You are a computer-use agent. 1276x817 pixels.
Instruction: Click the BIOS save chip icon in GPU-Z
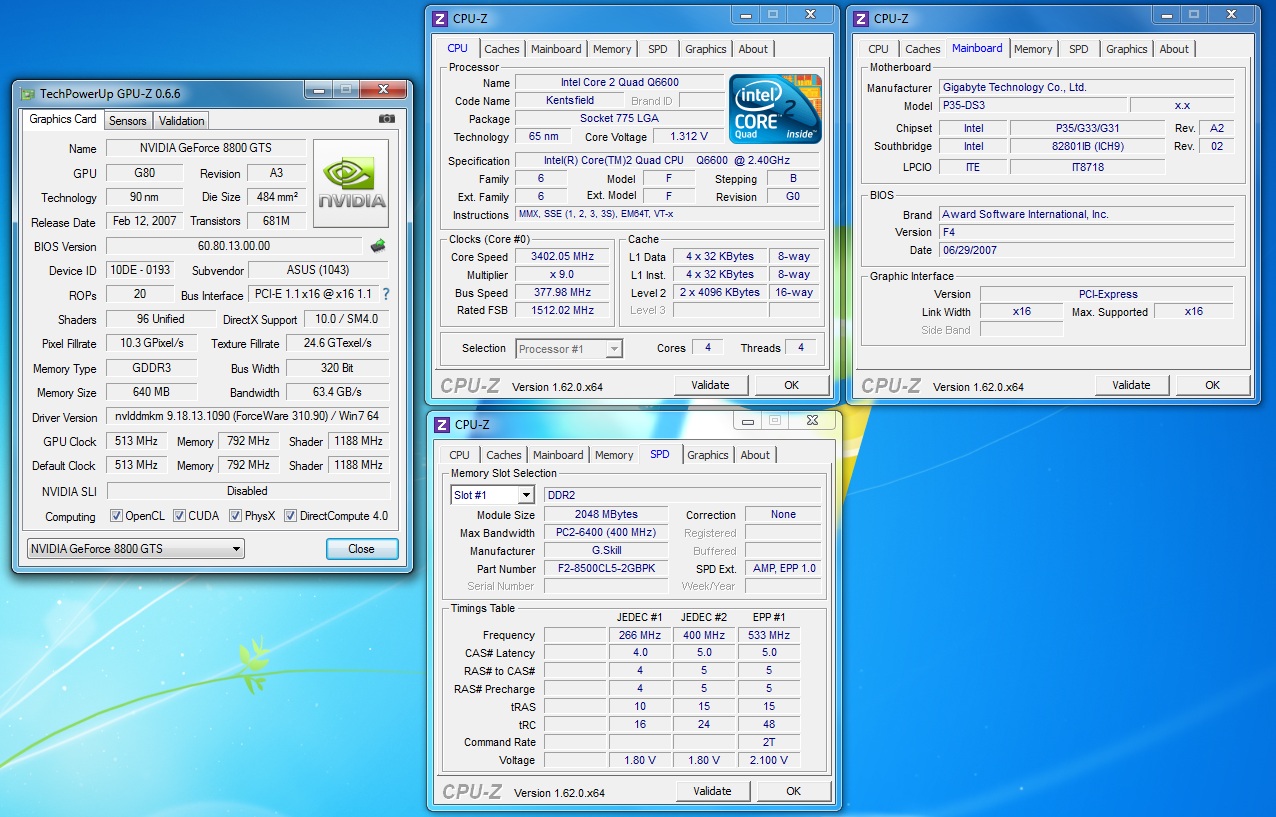378,246
